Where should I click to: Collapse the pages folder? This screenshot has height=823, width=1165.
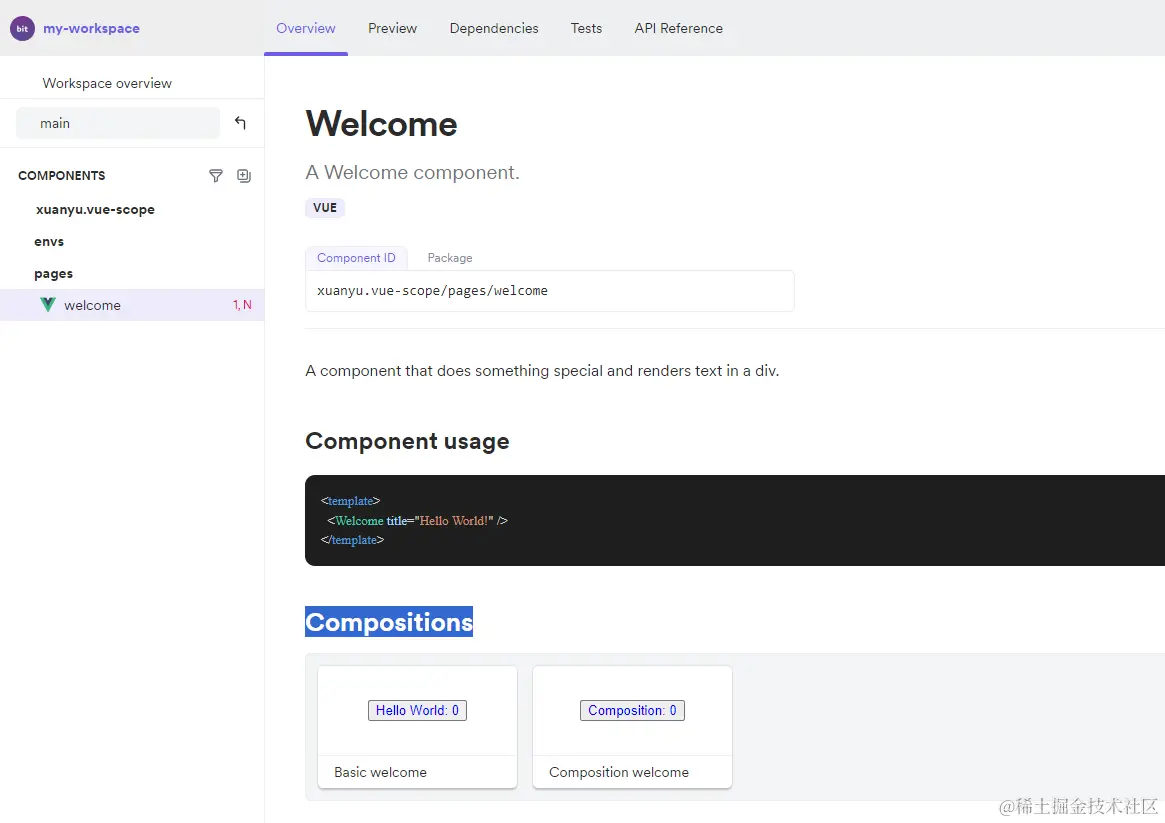click(53, 274)
